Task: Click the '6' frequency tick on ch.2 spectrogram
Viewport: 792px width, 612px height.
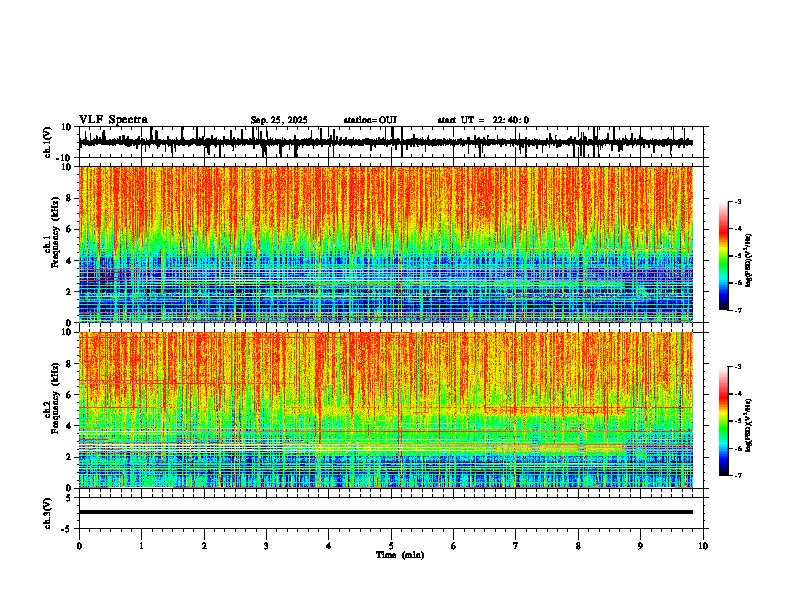Action: (70, 394)
